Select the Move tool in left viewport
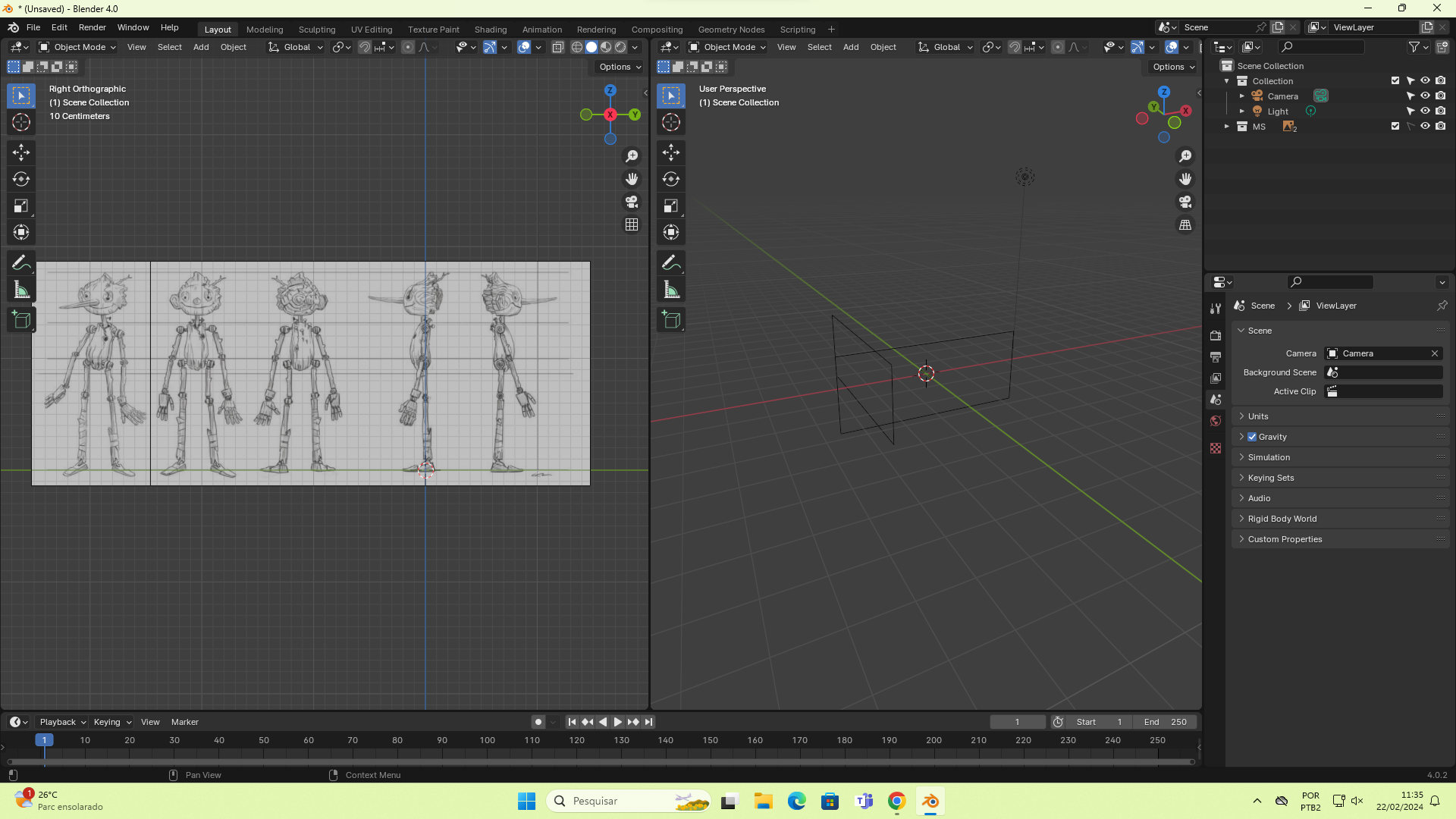Image resolution: width=1456 pixels, height=819 pixels. pos(20,152)
